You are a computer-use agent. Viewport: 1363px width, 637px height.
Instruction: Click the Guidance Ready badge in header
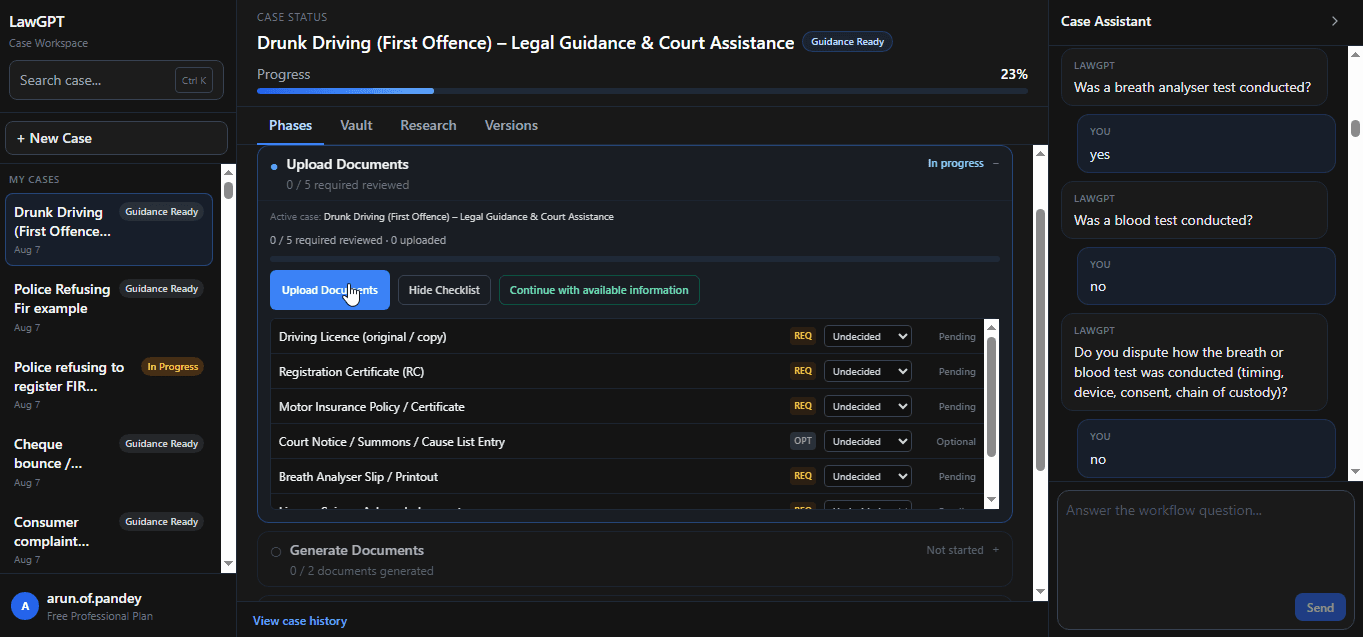[847, 42]
